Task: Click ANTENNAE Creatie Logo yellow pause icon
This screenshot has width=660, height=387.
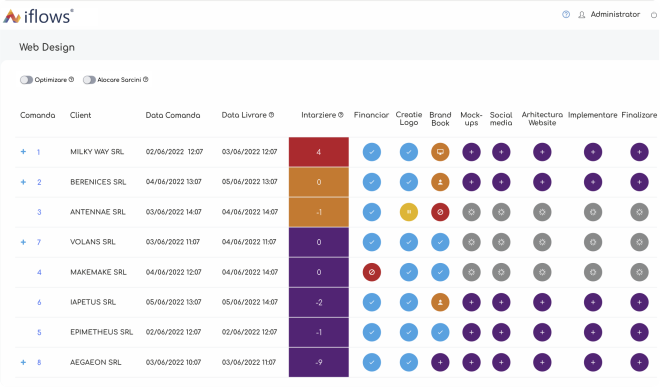Action: [x=409, y=212]
